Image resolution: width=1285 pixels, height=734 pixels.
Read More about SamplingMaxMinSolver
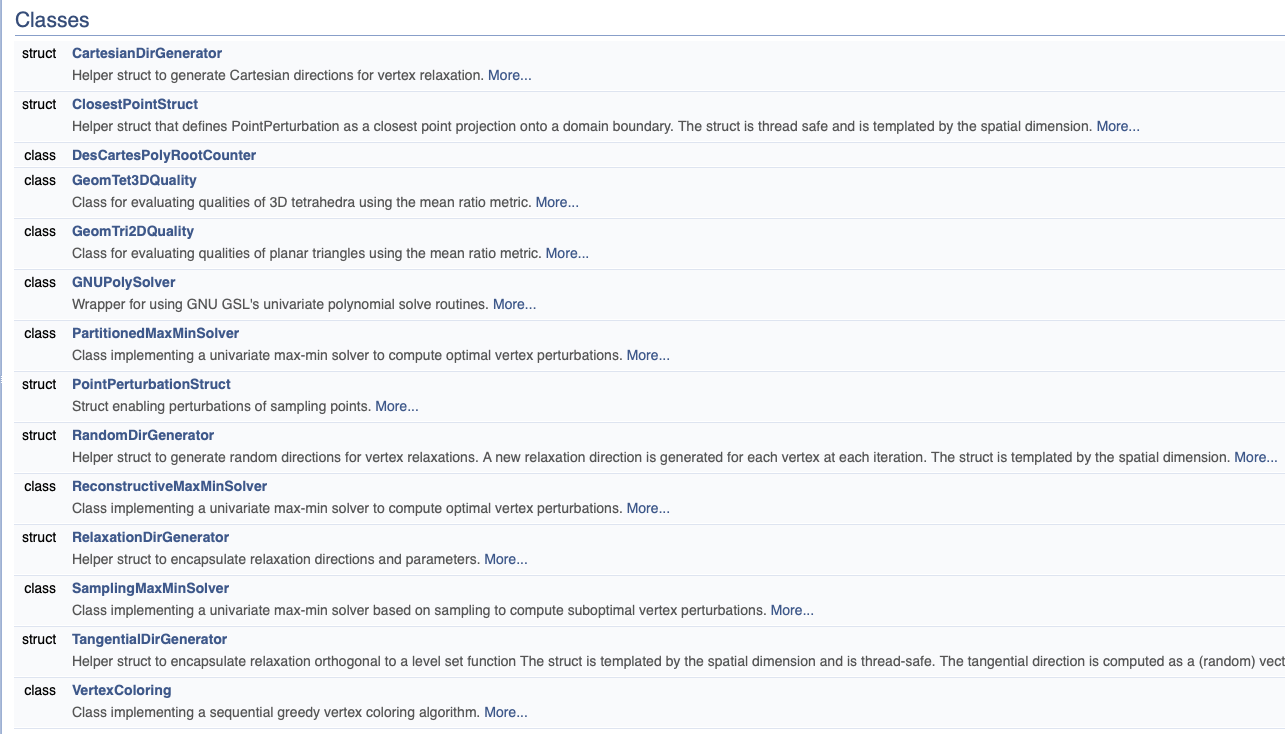point(792,610)
